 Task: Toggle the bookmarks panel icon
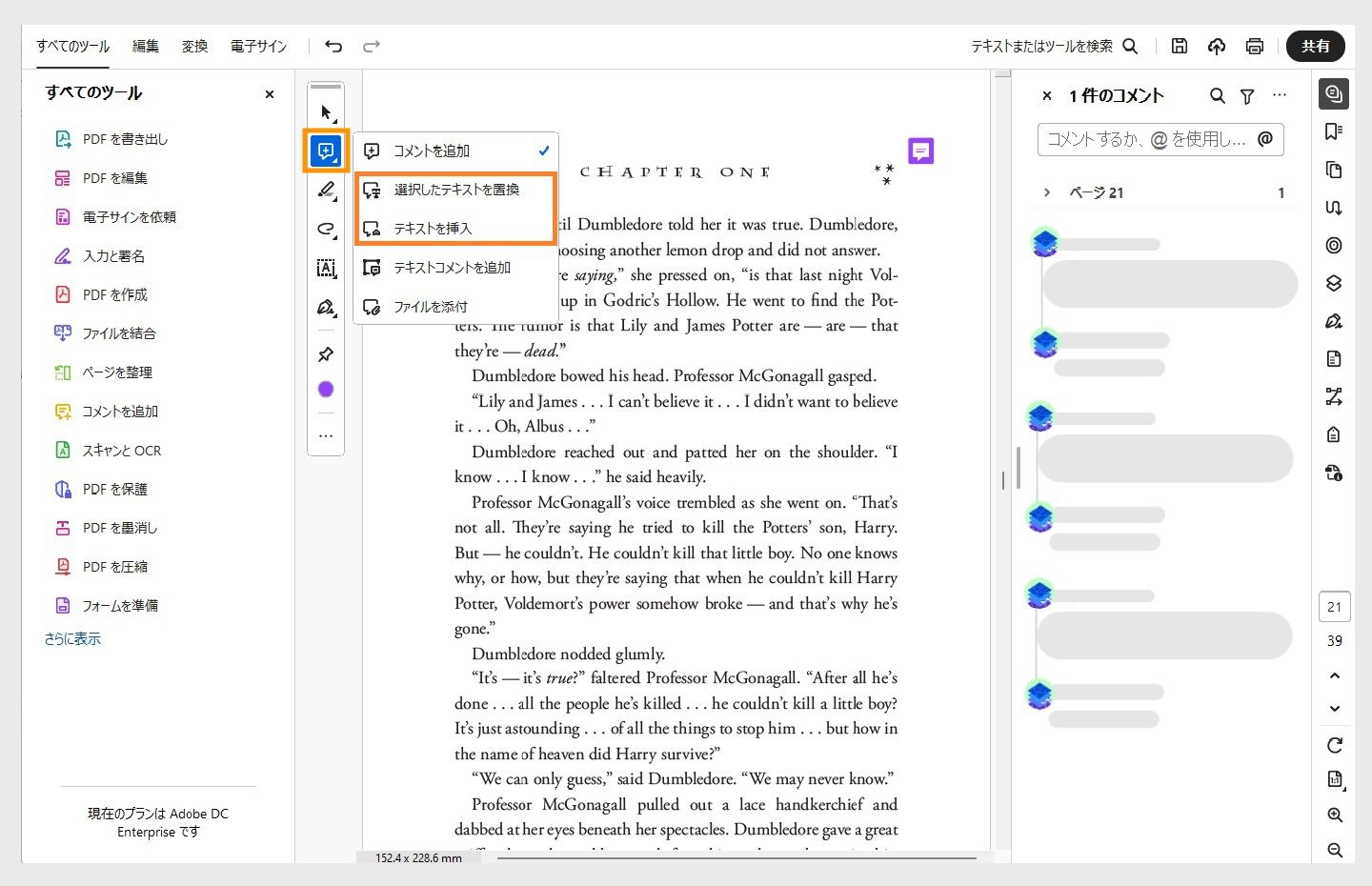pos(1334,131)
